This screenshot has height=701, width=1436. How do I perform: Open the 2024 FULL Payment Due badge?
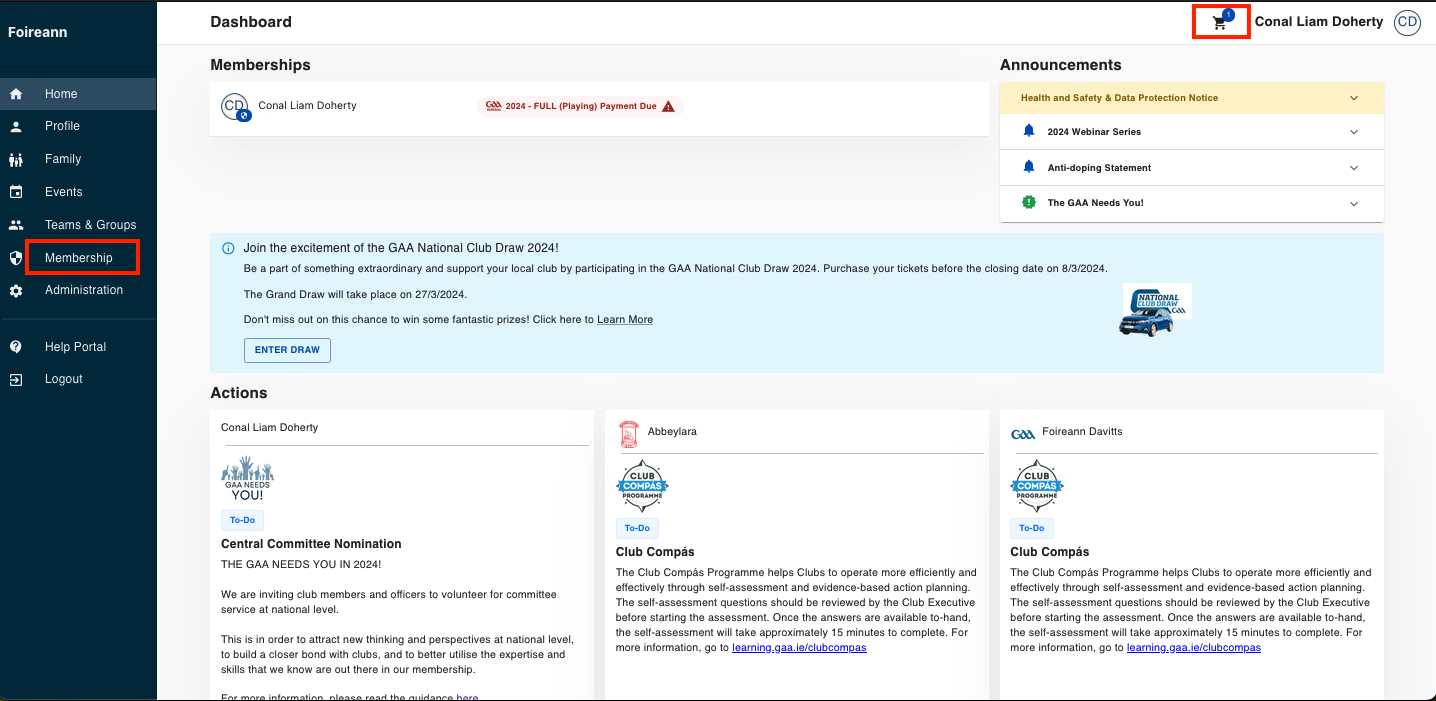pyautogui.click(x=580, y=106)
